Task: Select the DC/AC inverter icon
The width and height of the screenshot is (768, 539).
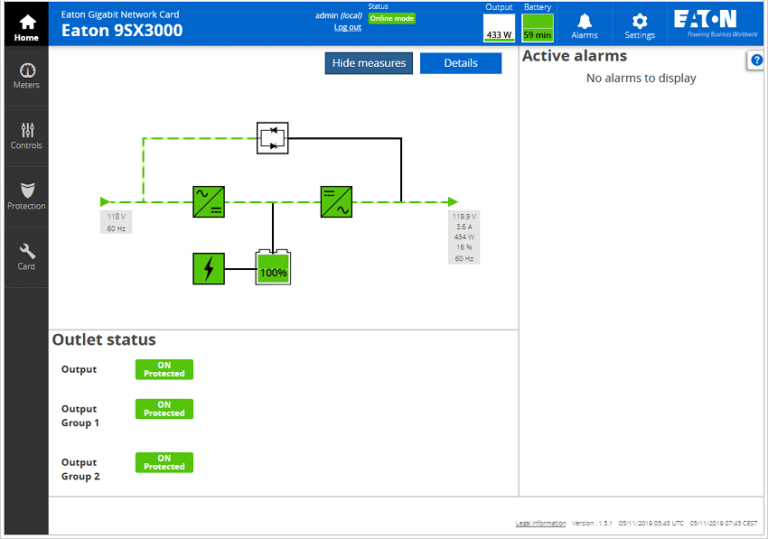Action: 336,202
